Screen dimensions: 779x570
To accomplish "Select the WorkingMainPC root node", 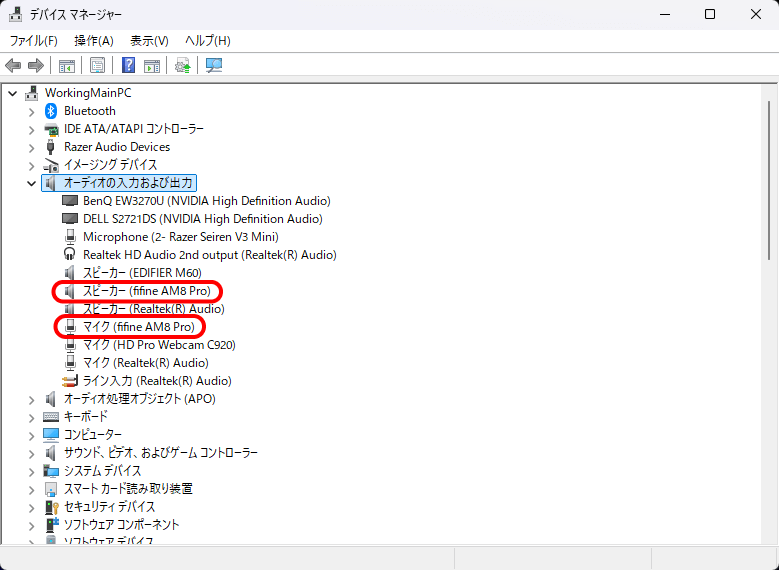I will (x=87, y=93).
